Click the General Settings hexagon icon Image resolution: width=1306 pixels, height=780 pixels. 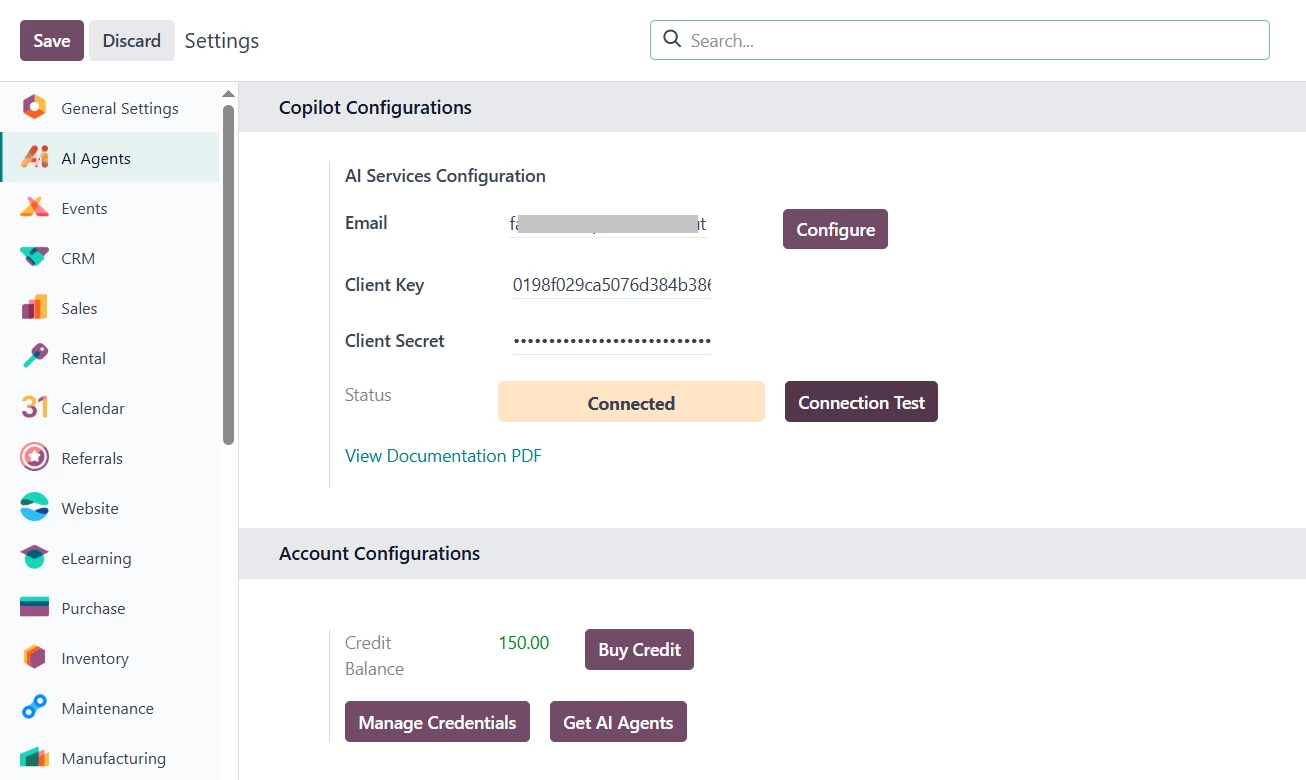[35, 108]
